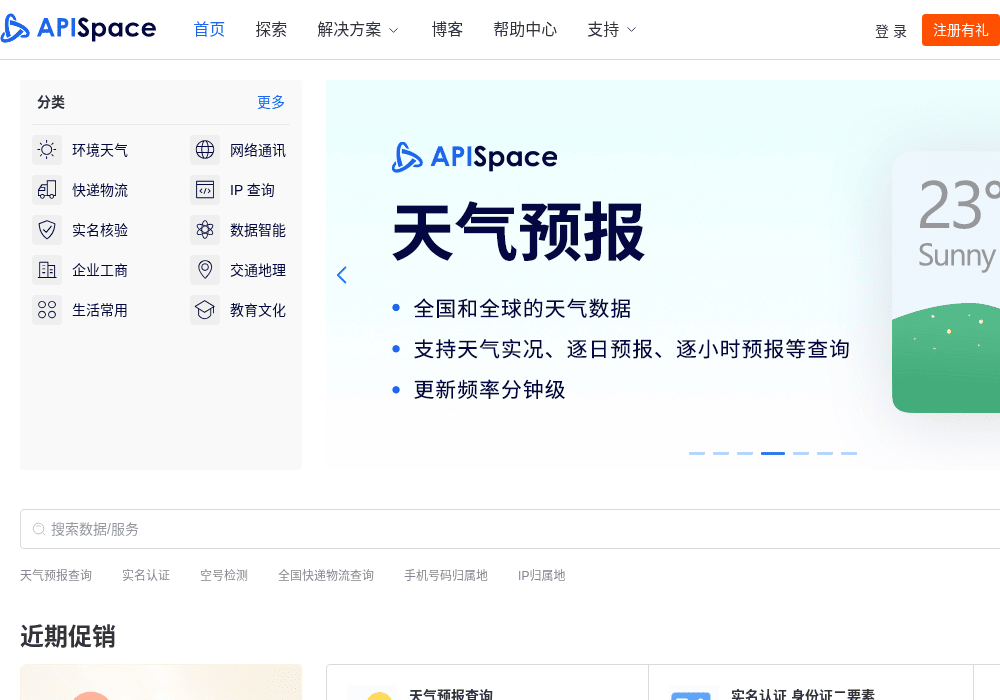Open the 生活常用 four-circles icon
Image resolution: width=1000 pixels, height=700 pixels.
[47, 310]
